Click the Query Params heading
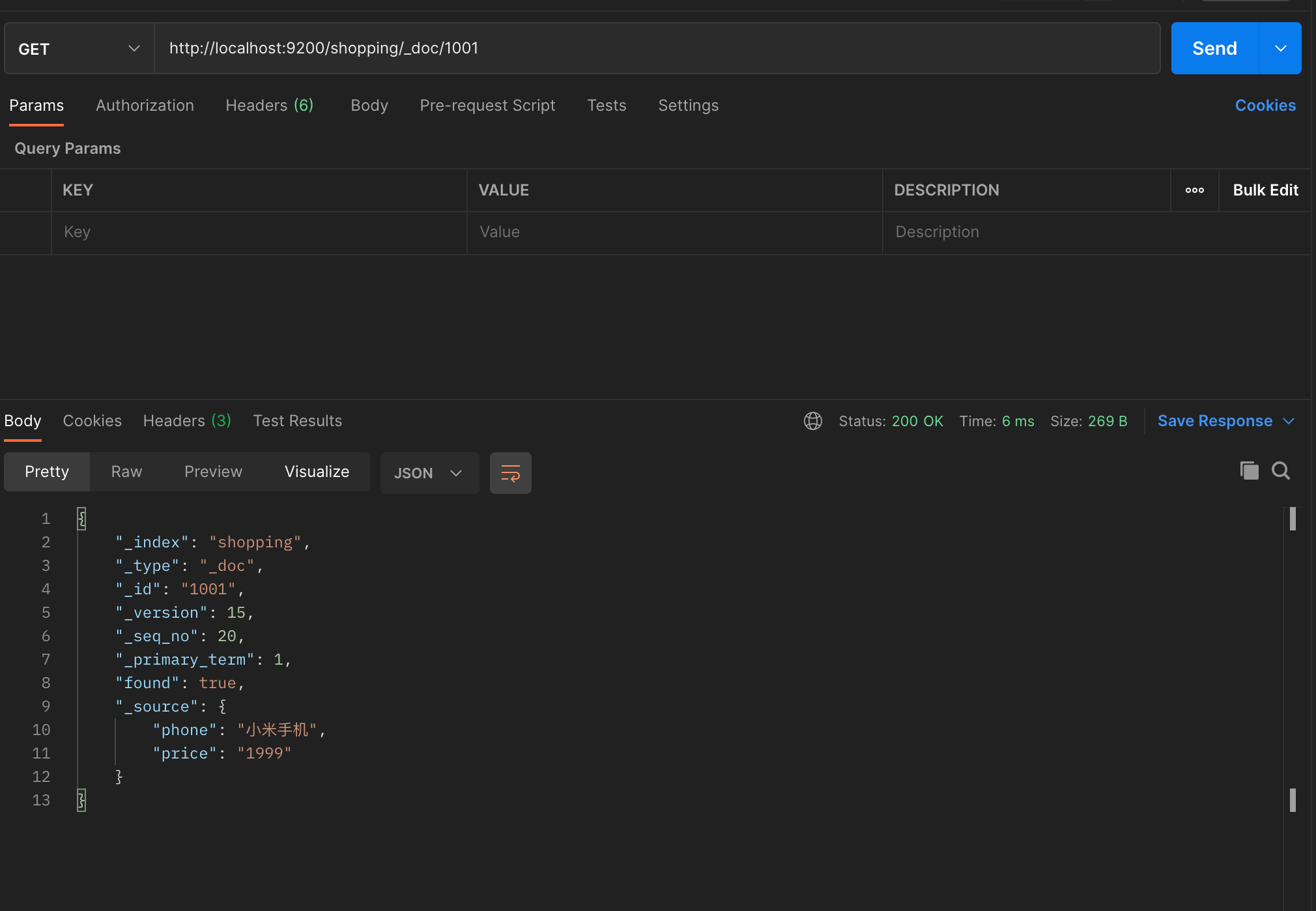Image resolution: width=1316 pixels, height=911 pixels. [68, 149]
